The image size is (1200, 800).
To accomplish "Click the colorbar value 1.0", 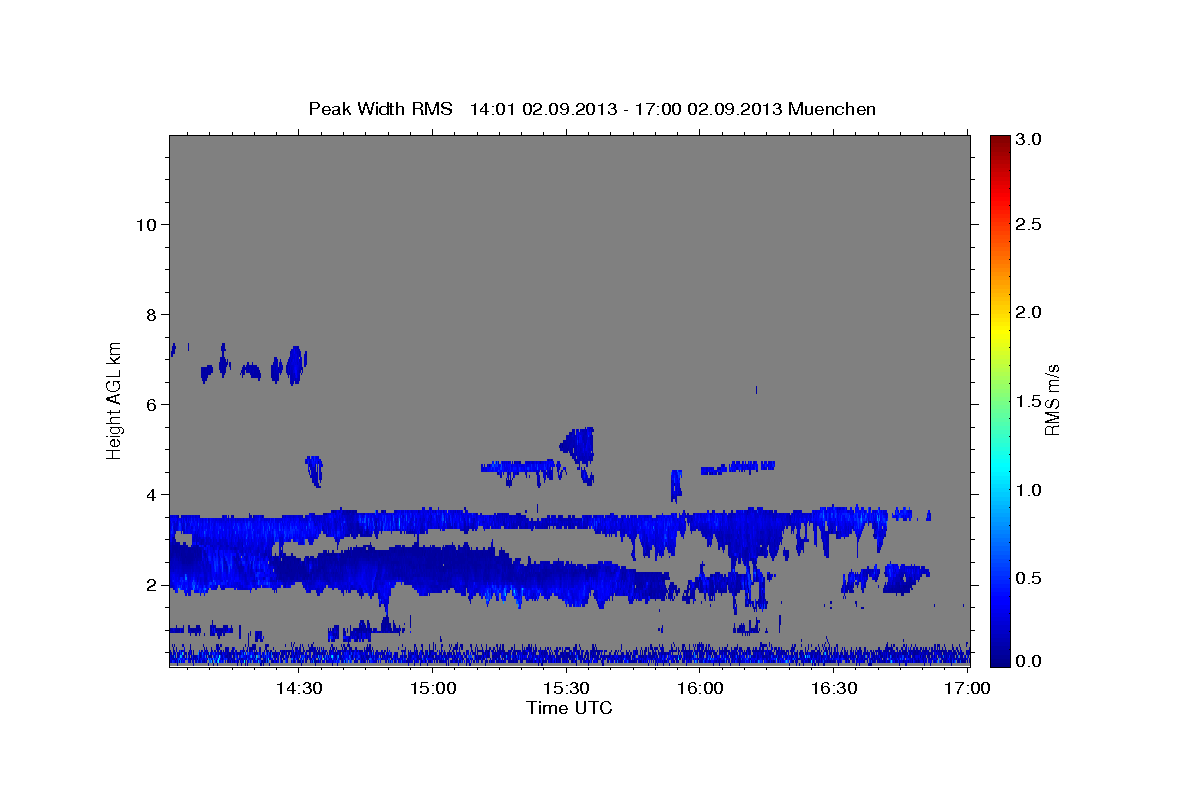I will coord(1029,490).
